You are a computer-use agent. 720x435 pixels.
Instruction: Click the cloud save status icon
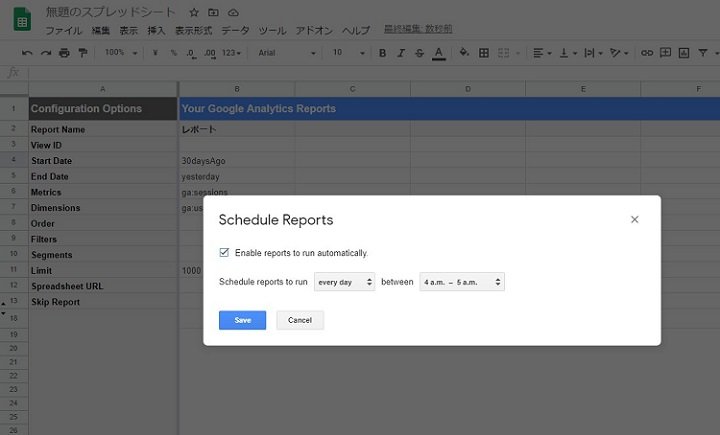233,12
